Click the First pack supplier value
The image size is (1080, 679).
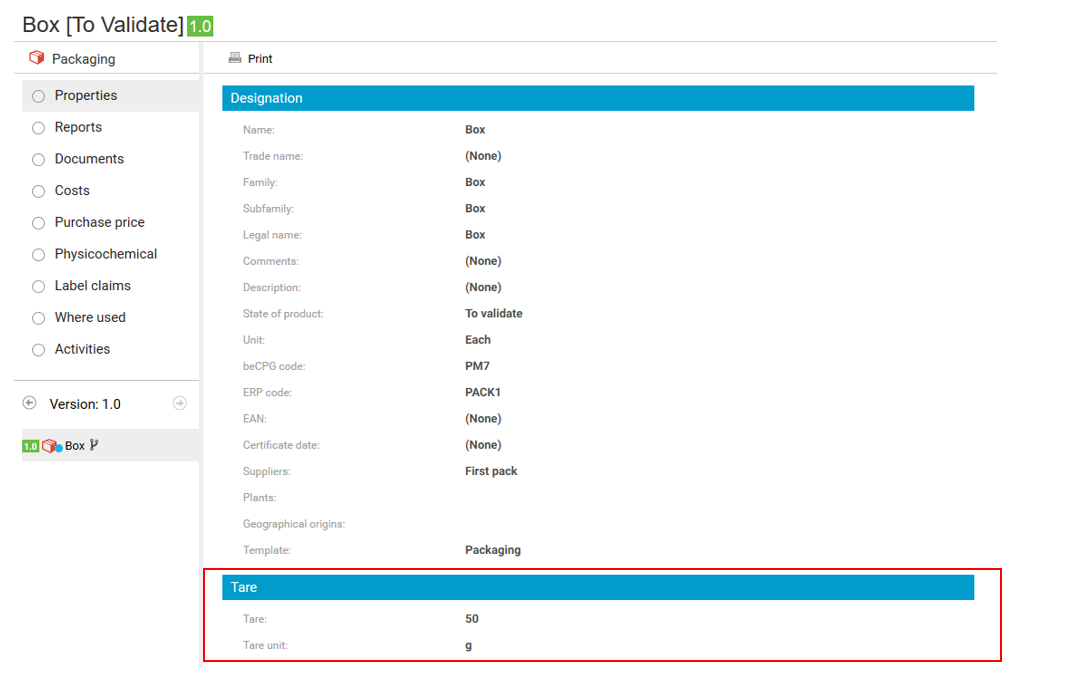pos(491,471)
